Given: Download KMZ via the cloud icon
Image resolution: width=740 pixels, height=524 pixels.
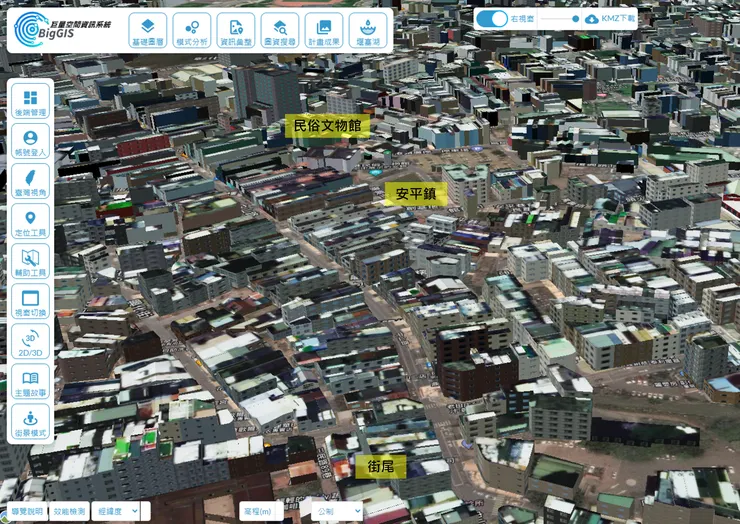Looking at the screenshot, I should point(591,19).
